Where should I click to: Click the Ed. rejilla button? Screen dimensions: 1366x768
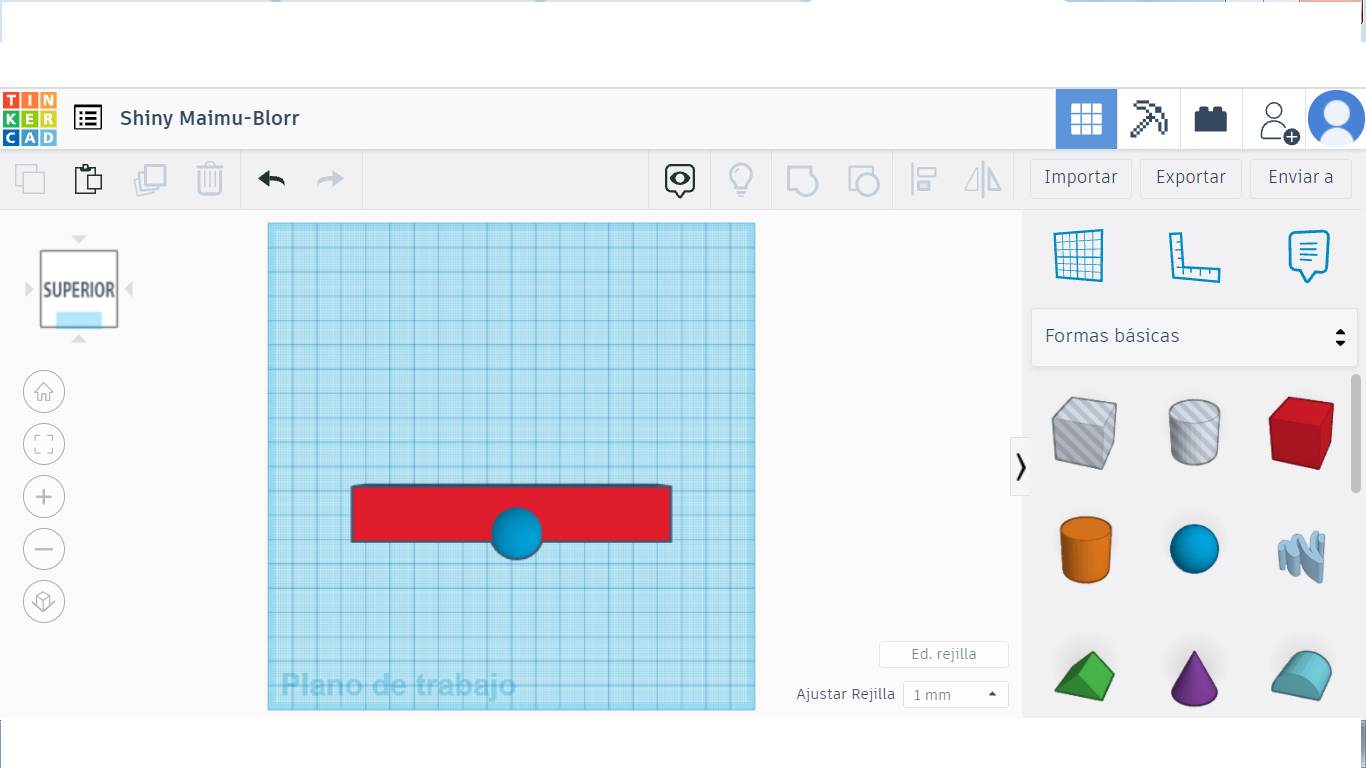point(944,654)
